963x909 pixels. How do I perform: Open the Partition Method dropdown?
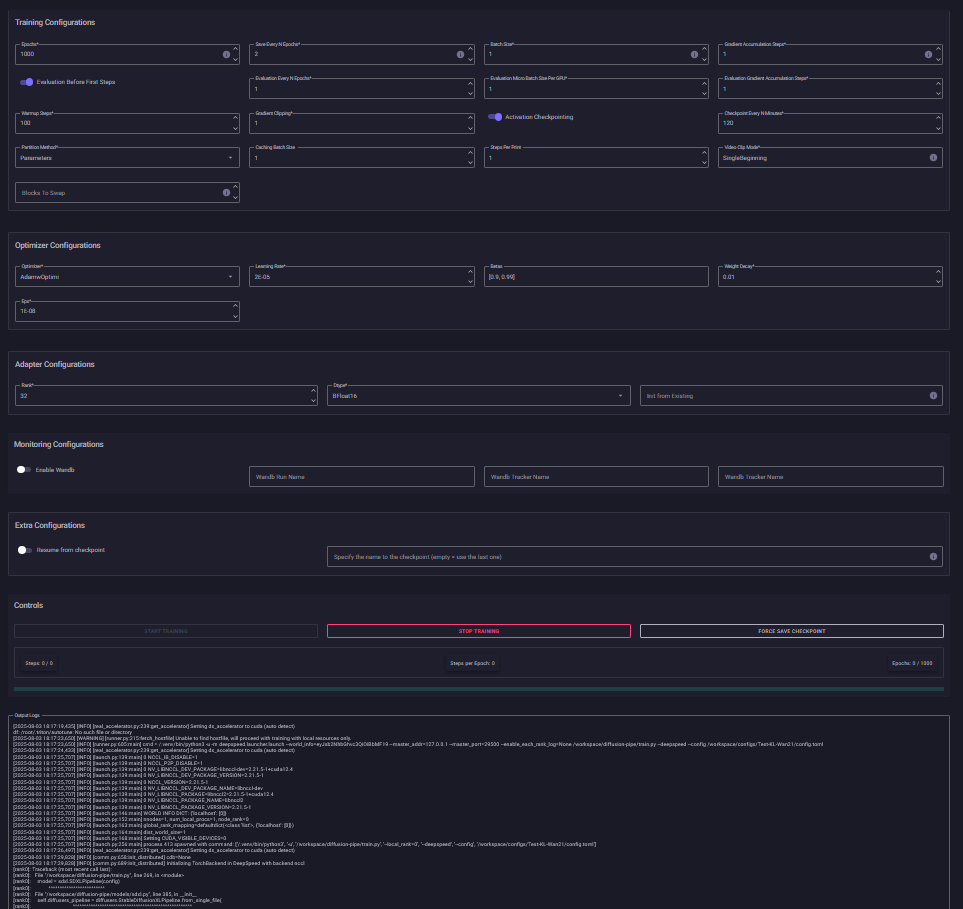pyautogui.click(x=127, y=158)
